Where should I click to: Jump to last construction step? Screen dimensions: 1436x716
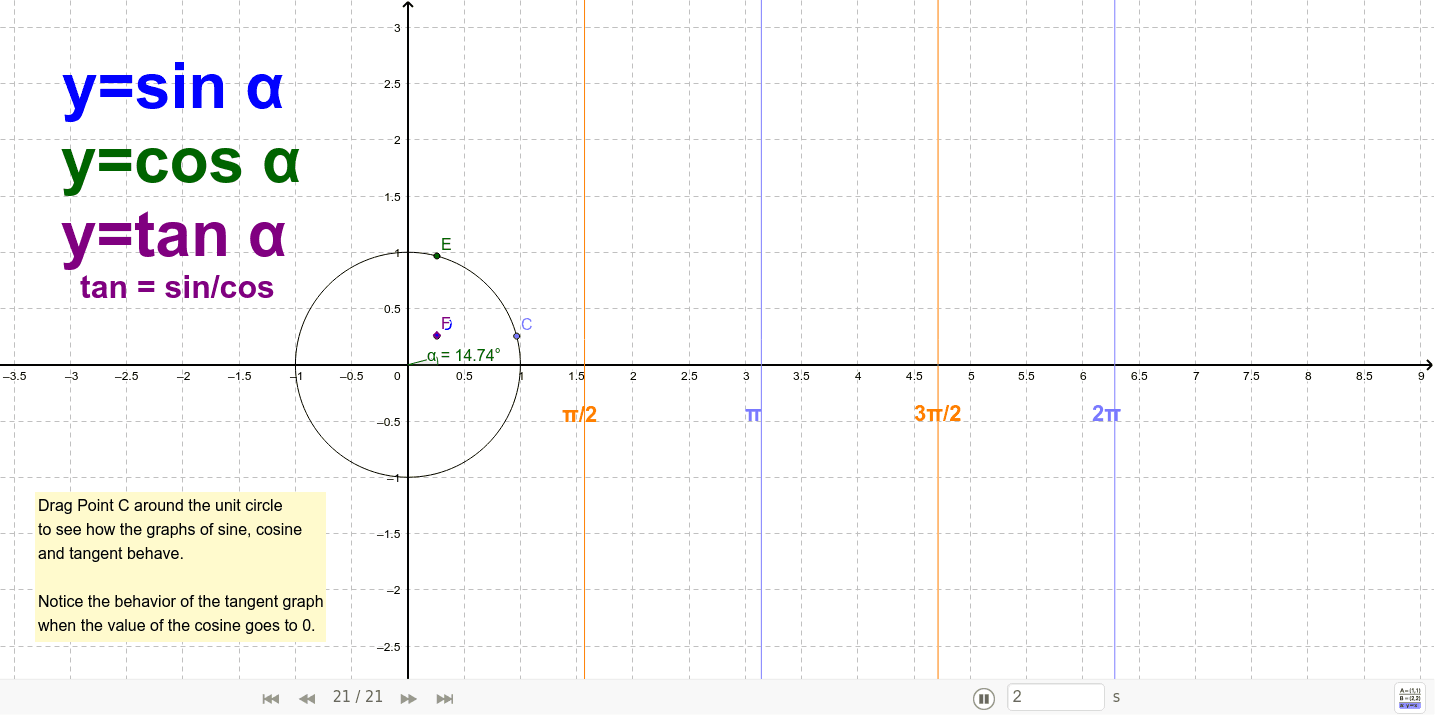[445, 698]
